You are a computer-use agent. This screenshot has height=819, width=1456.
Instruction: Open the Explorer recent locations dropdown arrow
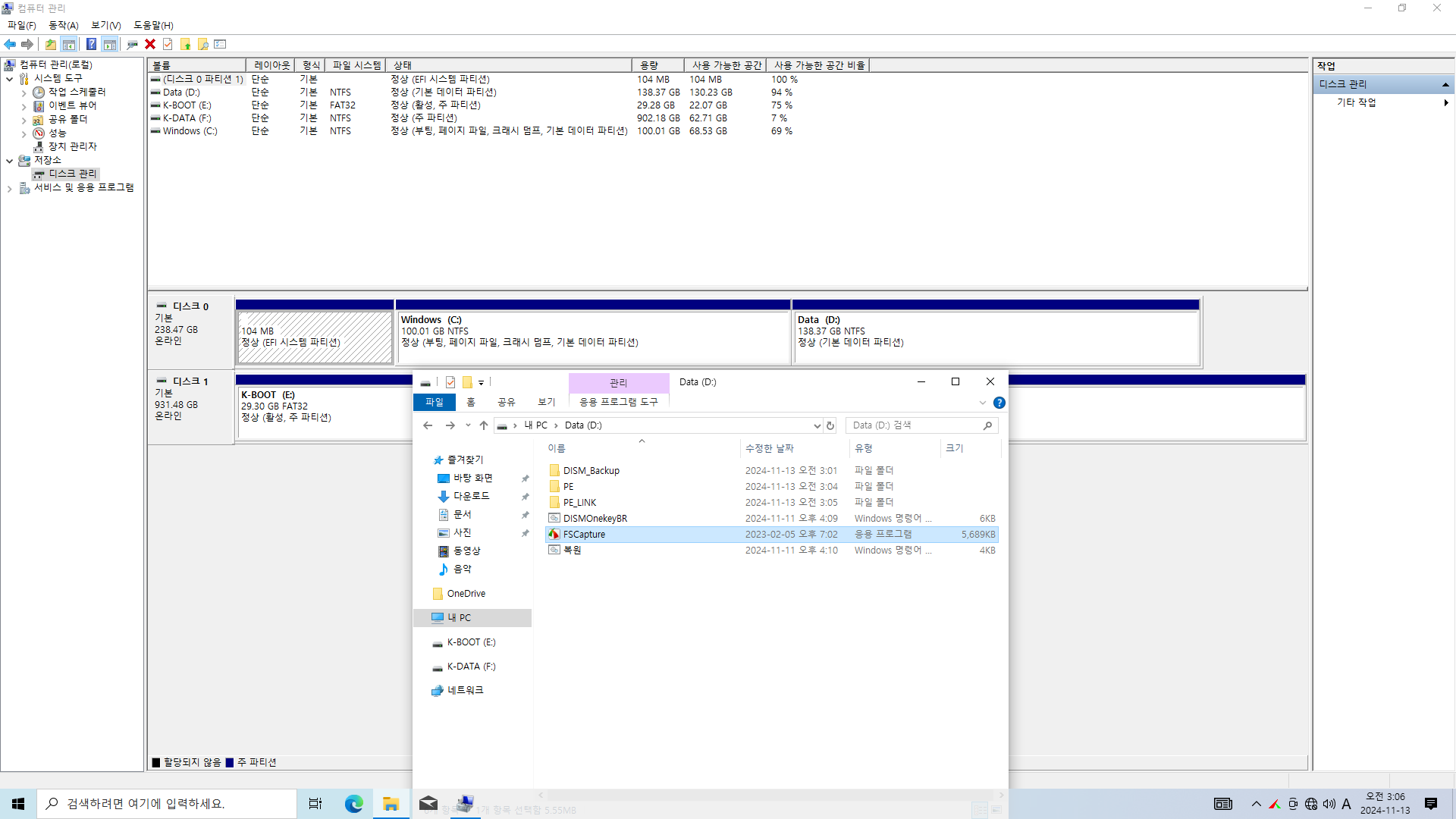point(468,425)
